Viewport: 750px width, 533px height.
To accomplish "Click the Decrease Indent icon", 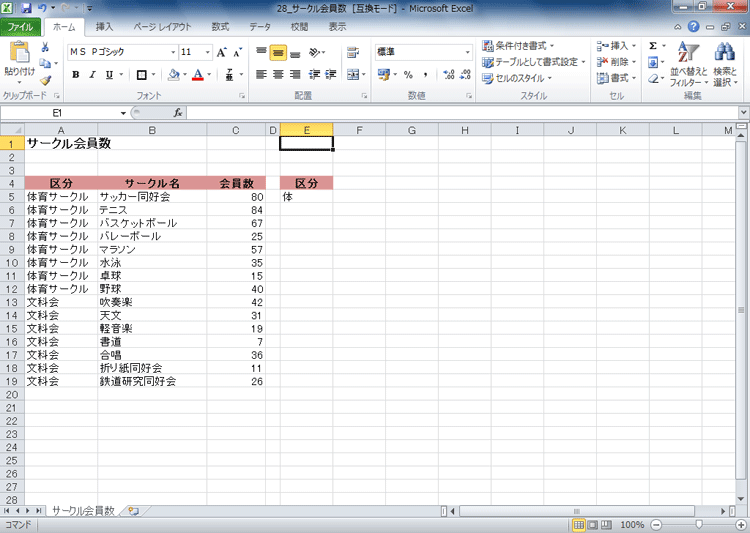I will pyautogui.click(x=314, y=74).
